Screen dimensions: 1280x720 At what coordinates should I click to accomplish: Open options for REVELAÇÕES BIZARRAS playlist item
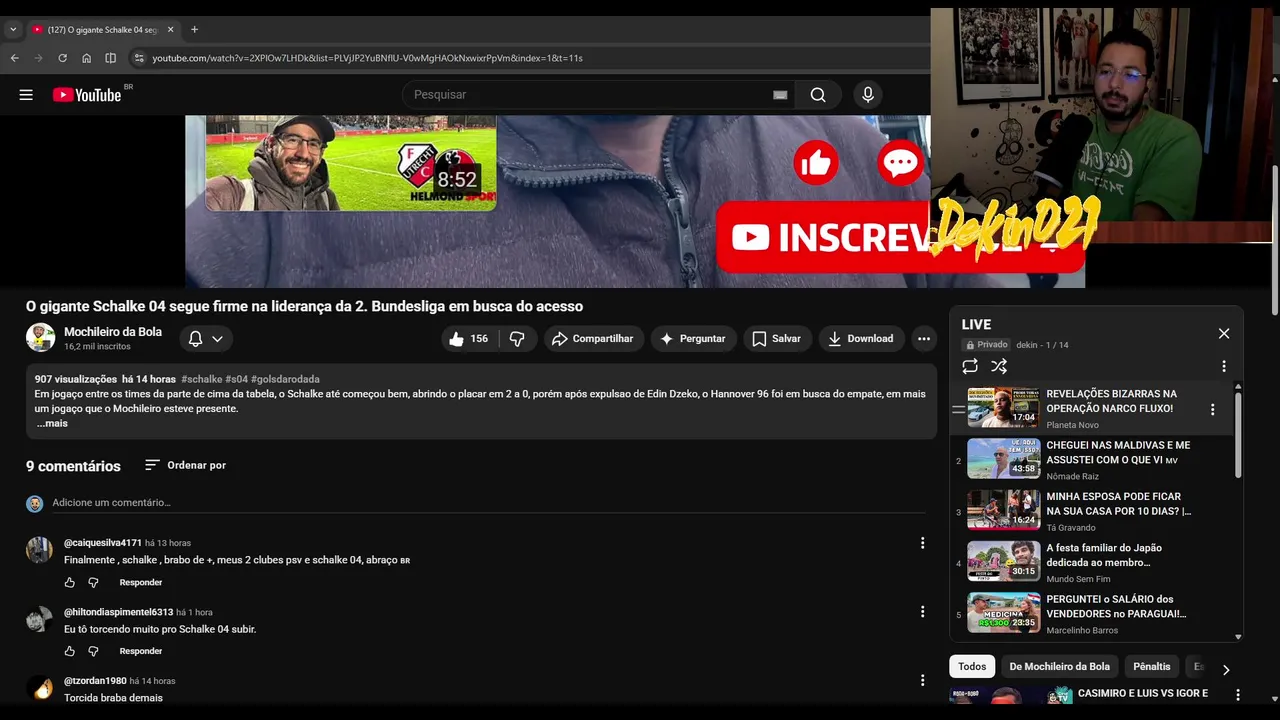pyautogui.click(x=1212, y=409)
